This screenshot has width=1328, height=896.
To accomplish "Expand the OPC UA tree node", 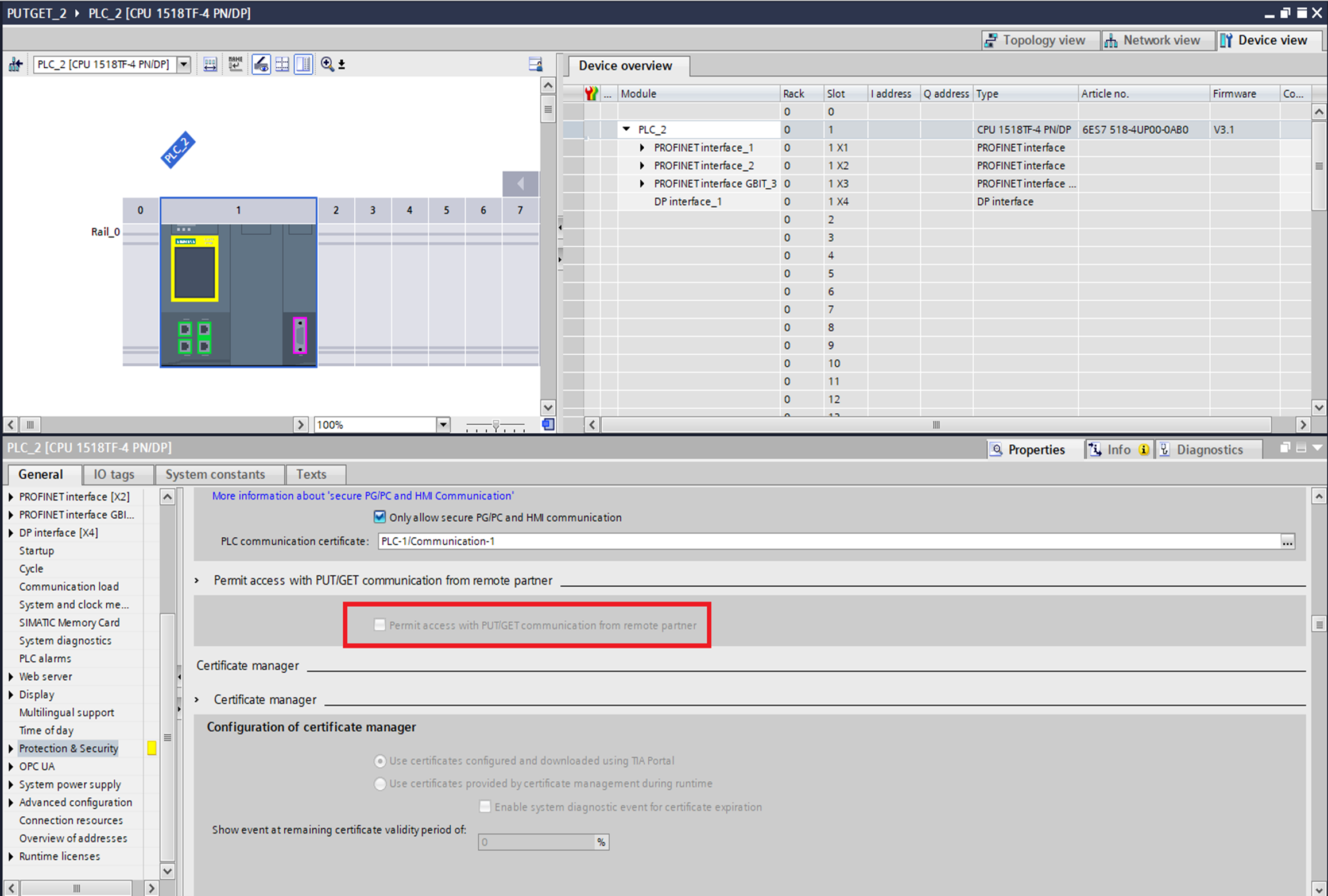I will pyautogui.click(x=11, y=767).
